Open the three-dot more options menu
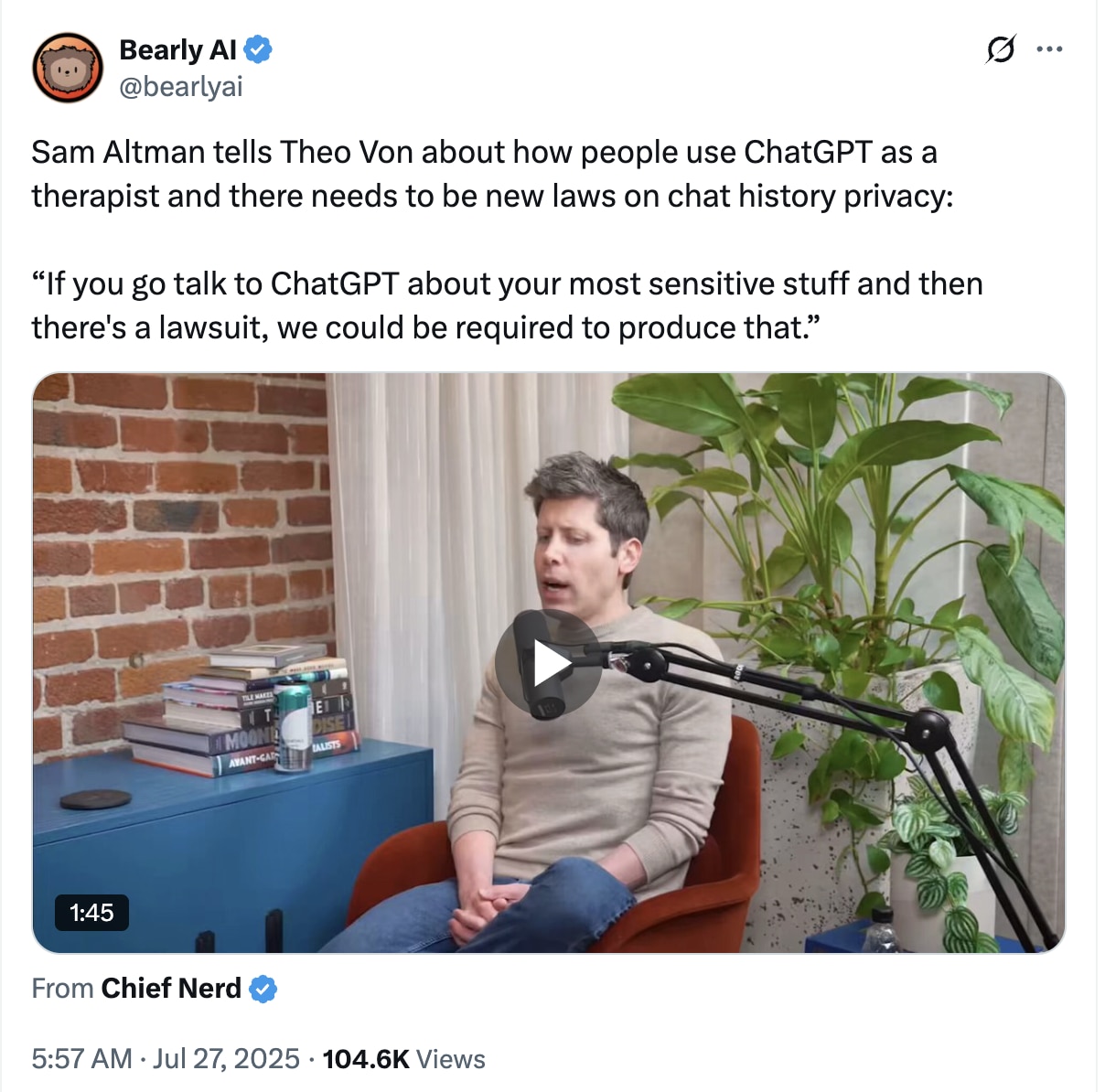Viewport: 1105px width, 1092px height. tap(1049, 48)
